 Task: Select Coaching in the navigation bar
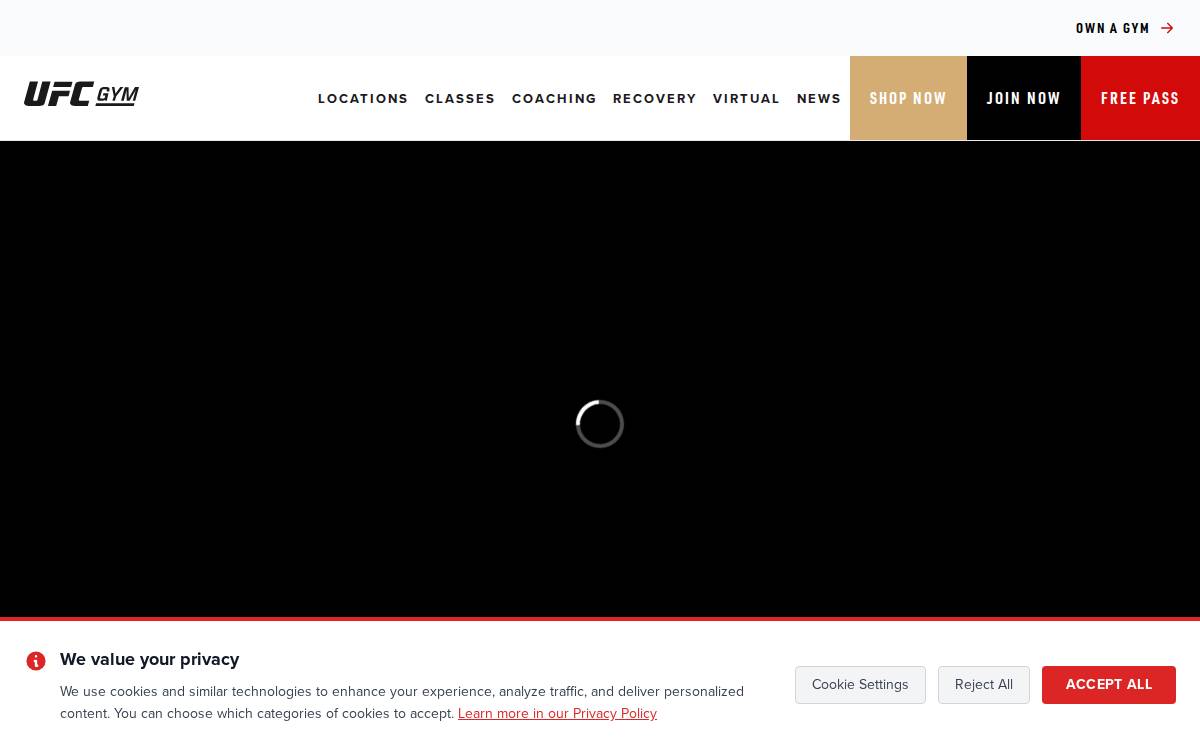pos(554,98)
